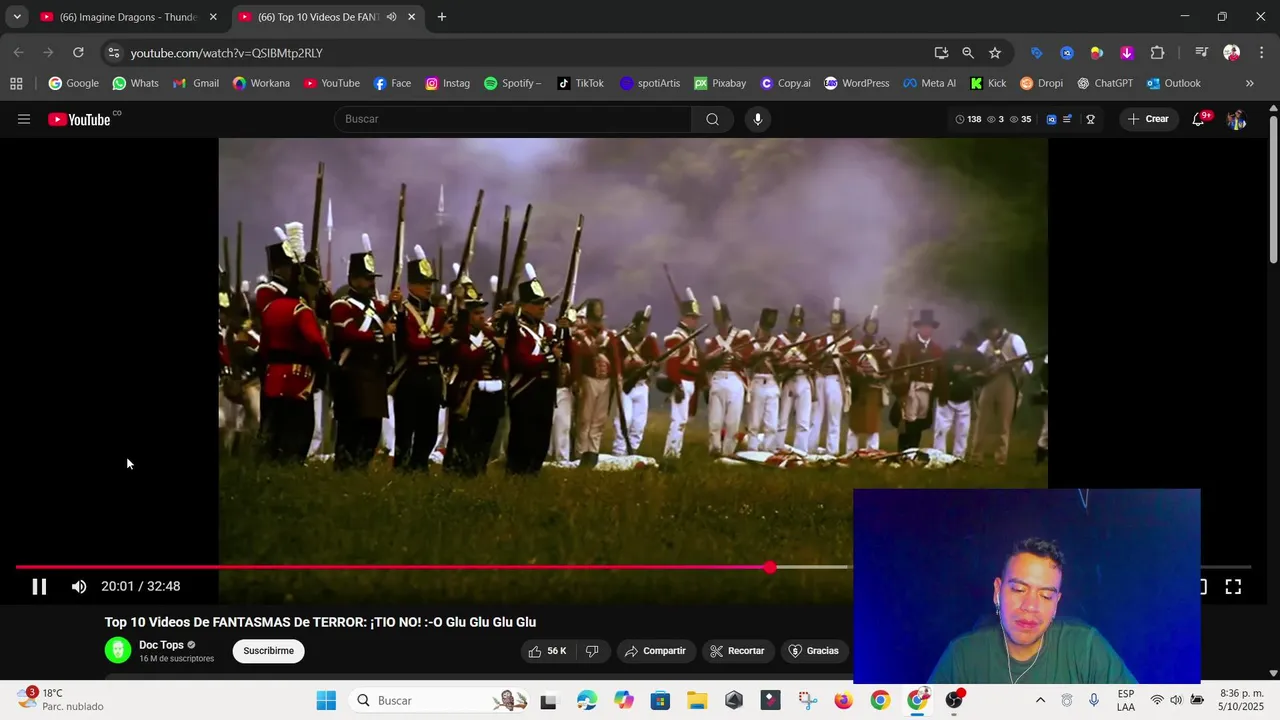Bookmark this page with the star
The height and width of the screenshot is (720, 1280).
coord(995,53)
